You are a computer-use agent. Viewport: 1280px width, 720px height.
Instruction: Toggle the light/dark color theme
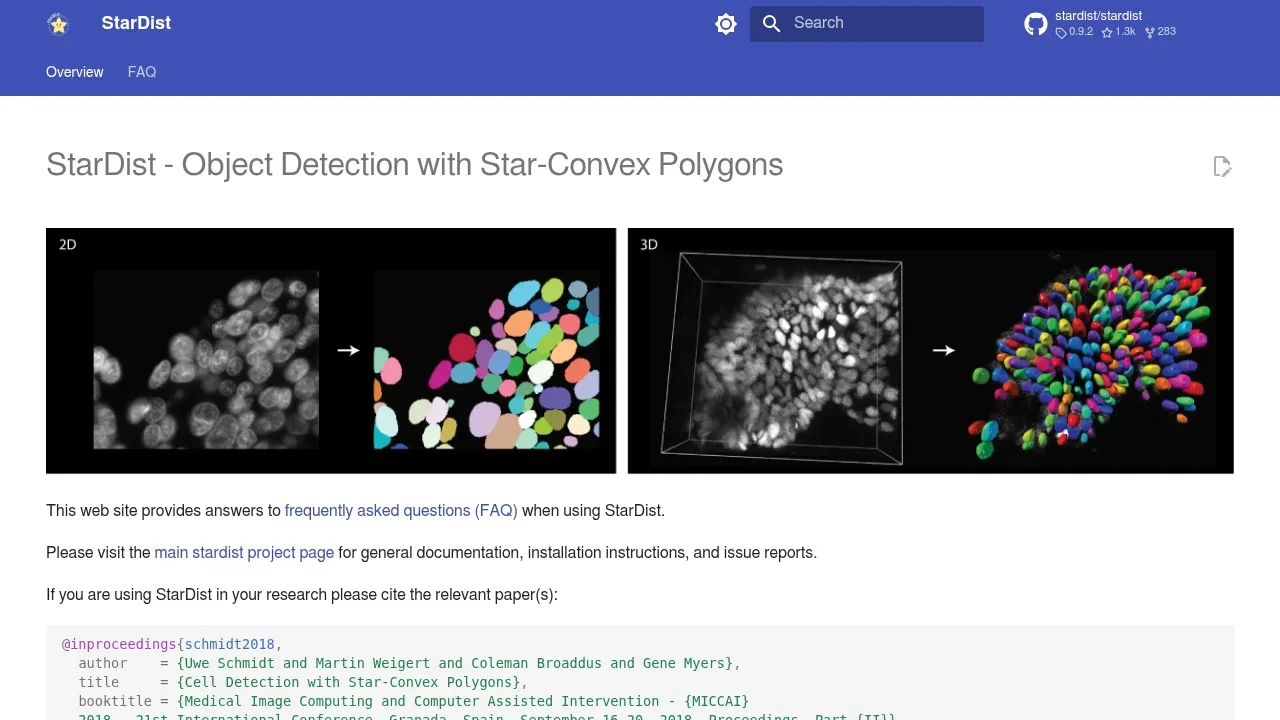pos(726,24)
